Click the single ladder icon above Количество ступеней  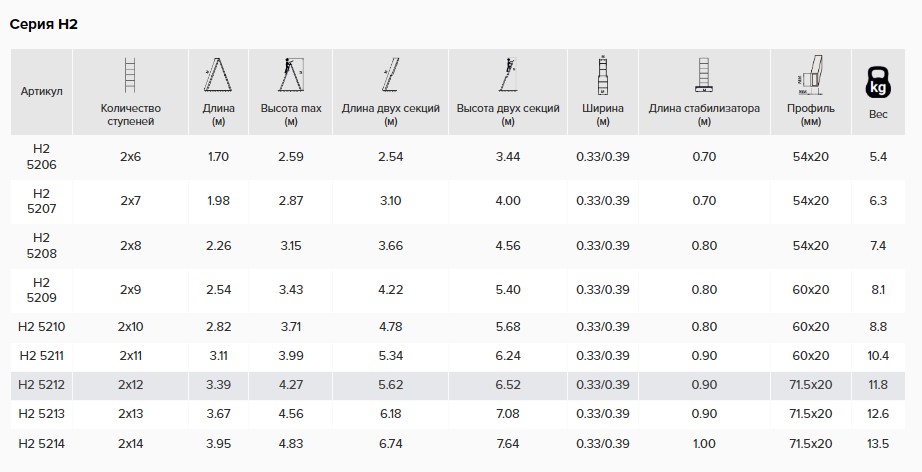[x=130, y=75]
